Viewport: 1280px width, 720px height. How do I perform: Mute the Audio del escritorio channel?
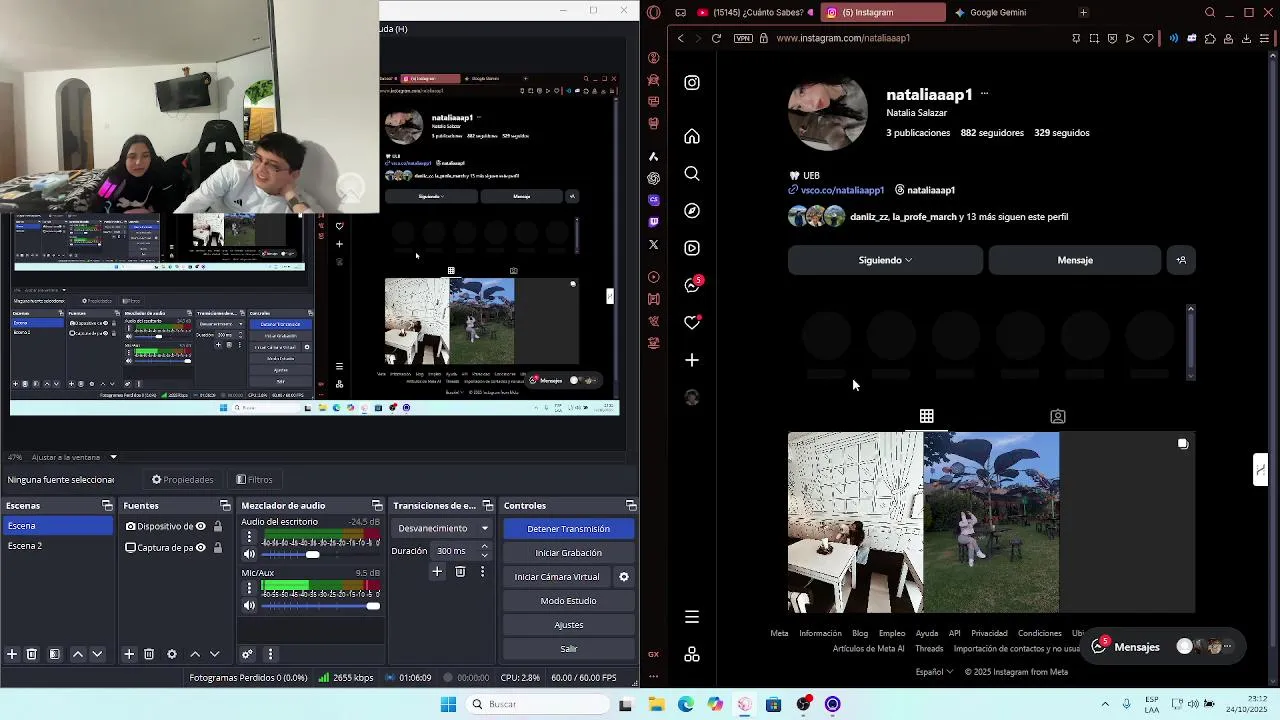pos(250,554)
